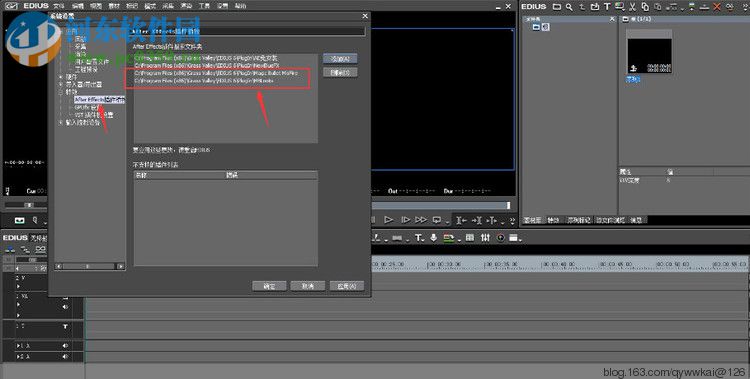
Task: Click the loop playback icon under the preview
Action: (x=437, y=220)
